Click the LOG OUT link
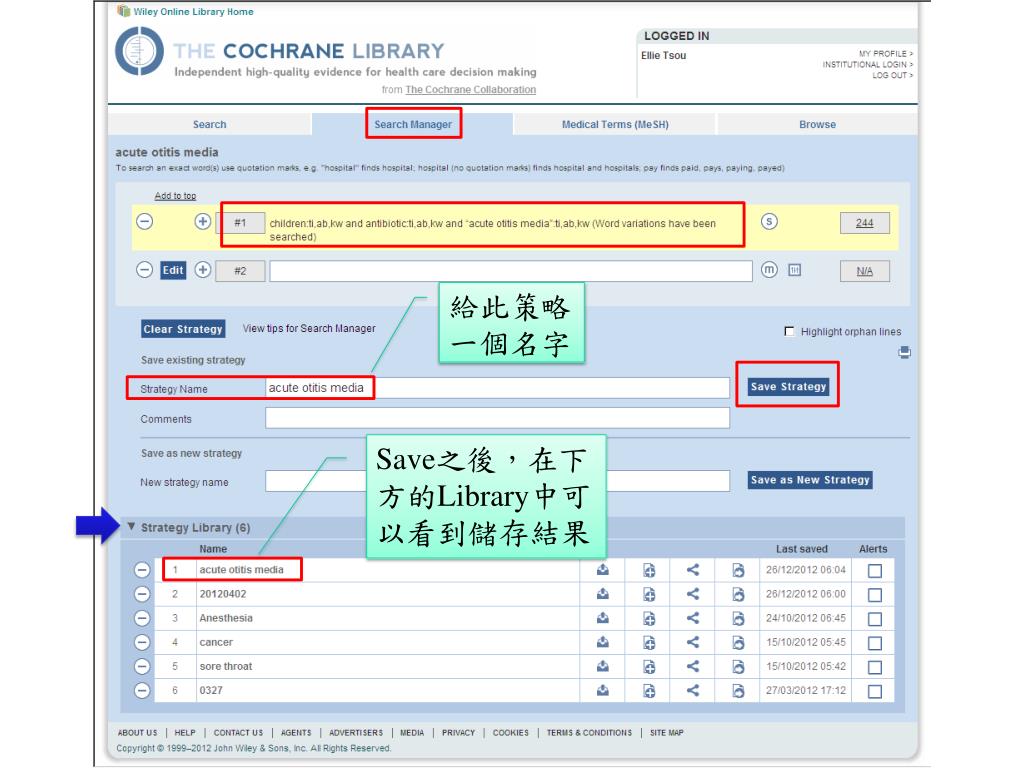Screen dimensions: 1024x768 (893, 75)
